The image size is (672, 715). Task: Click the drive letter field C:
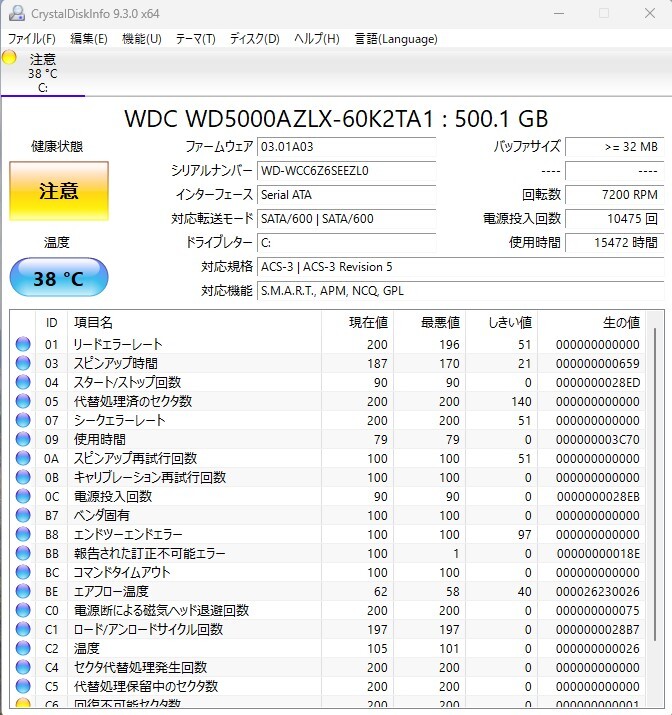[x=346, y=243]
